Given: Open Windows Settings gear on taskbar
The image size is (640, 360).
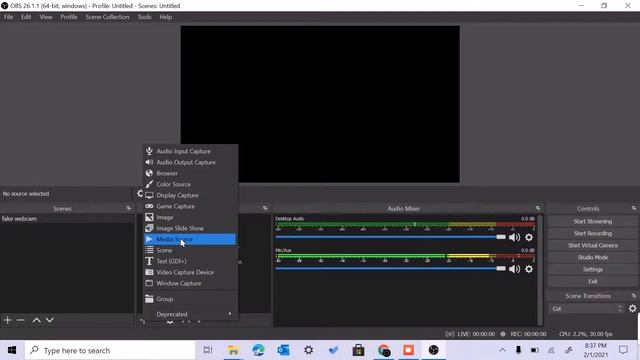Looking at the screenshot, I should coord(309,350).
